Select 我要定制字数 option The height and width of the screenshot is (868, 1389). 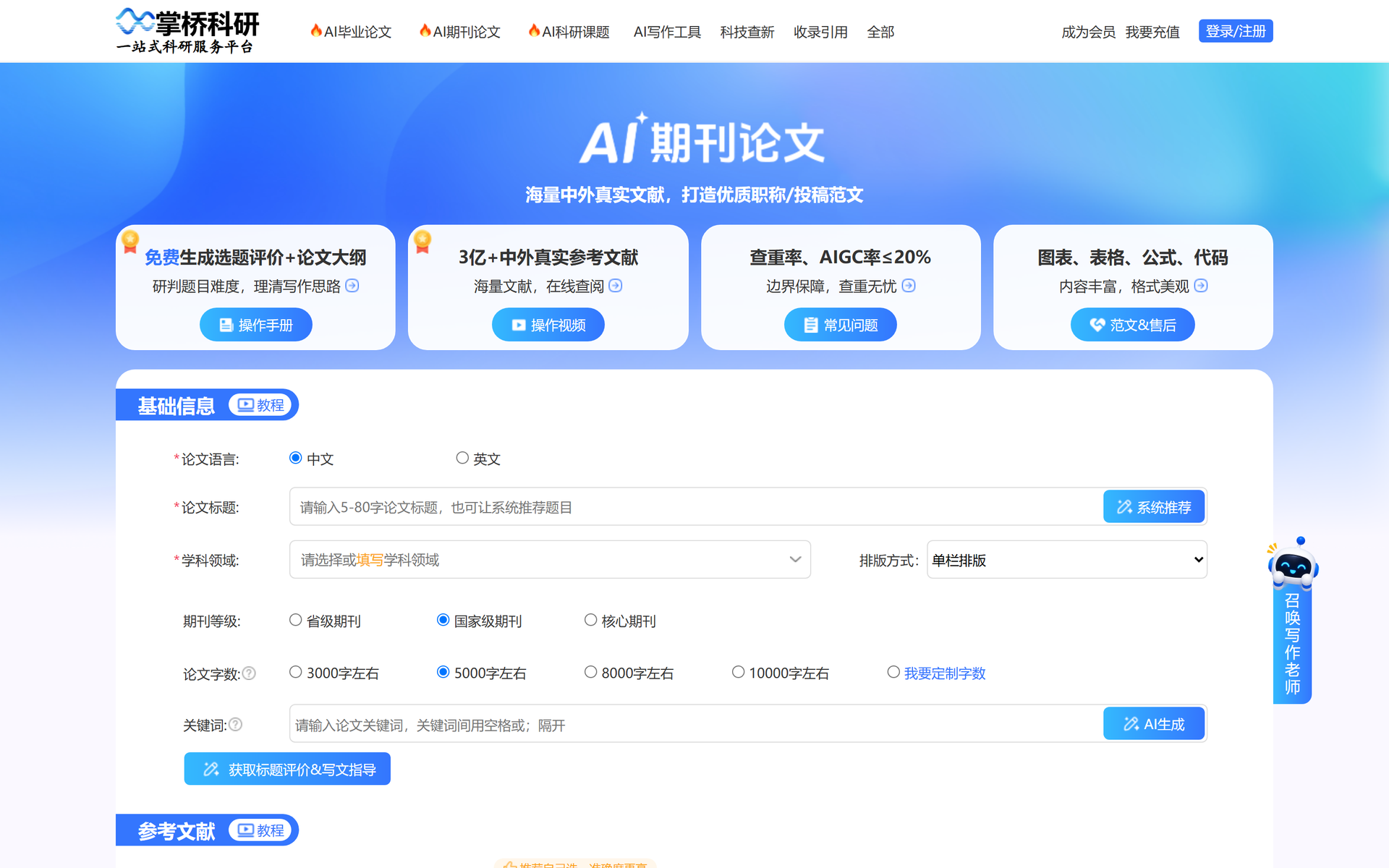893,672
